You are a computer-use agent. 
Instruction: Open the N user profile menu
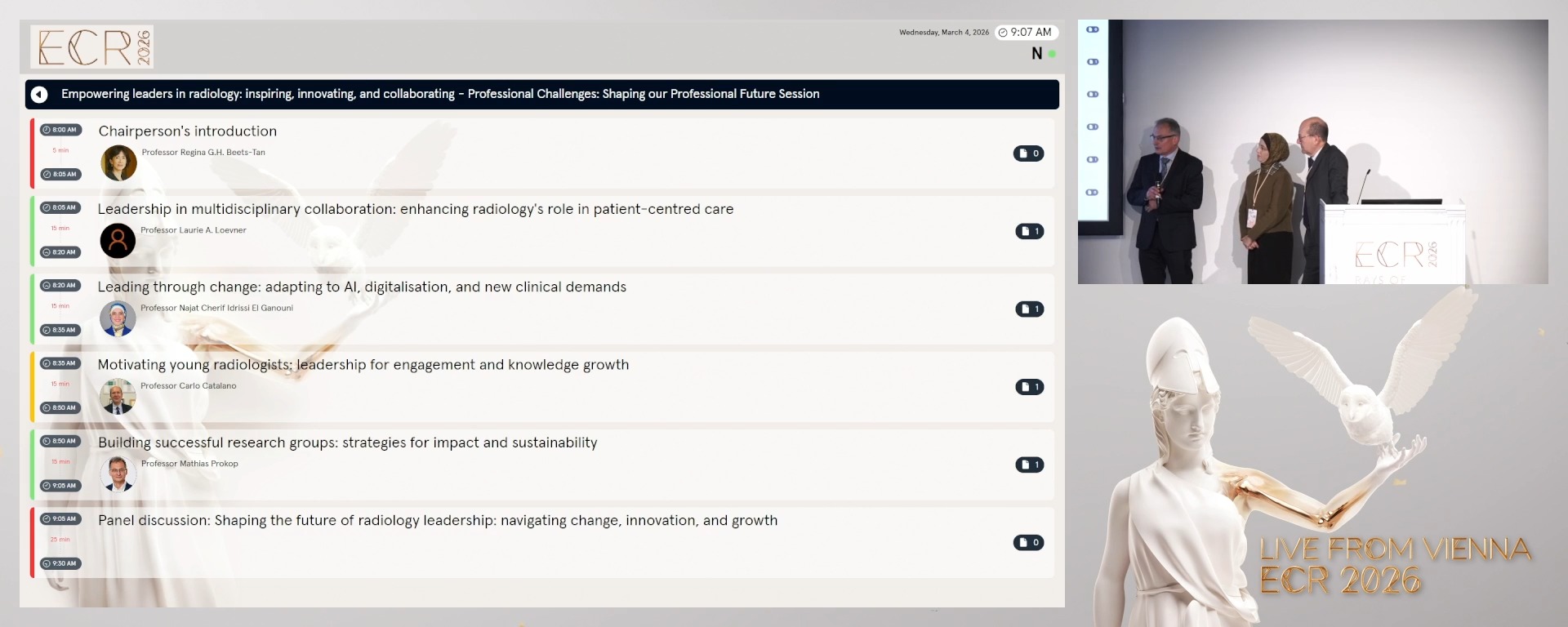pos(1036,53)
